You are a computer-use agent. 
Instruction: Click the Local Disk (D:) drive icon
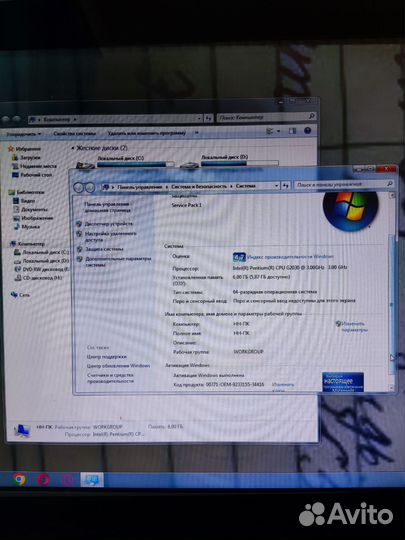pos(189,165)
